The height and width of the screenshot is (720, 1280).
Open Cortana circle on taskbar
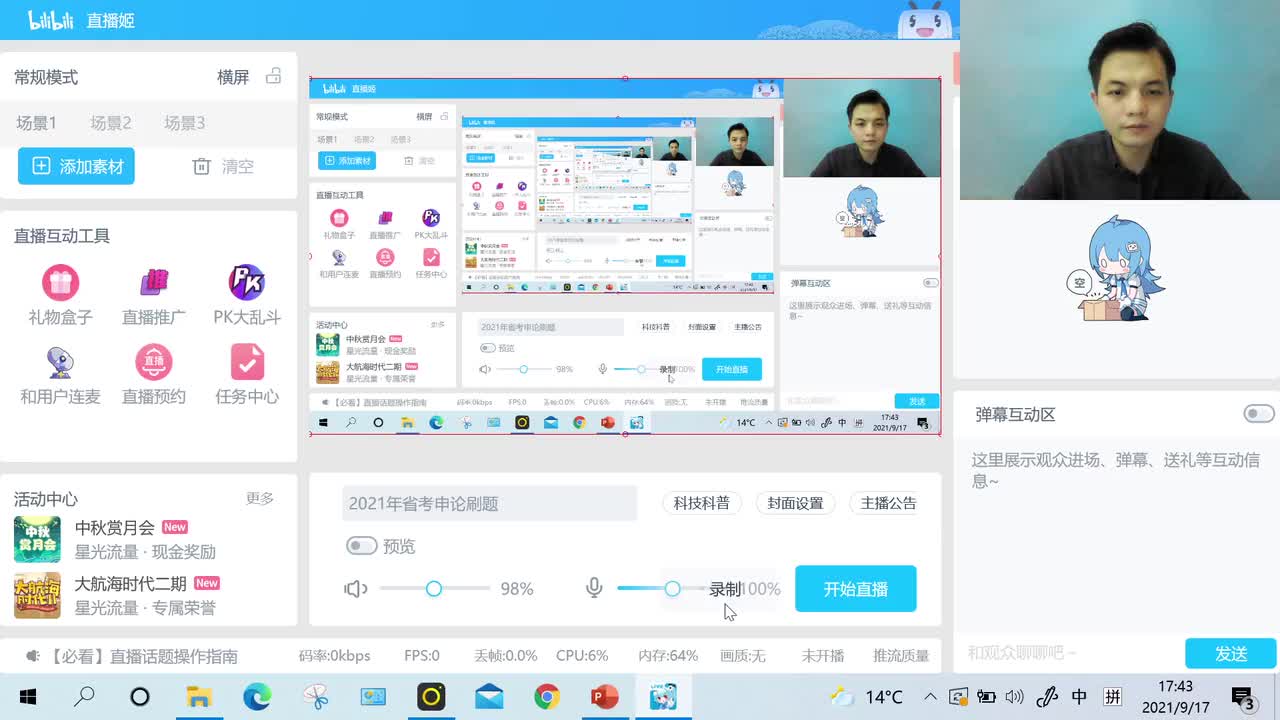pyautogui.click(x=140, y=697)
